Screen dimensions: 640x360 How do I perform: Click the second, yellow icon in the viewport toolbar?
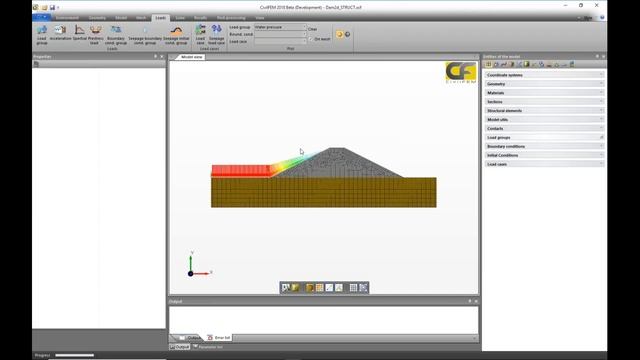coord(295,288)
